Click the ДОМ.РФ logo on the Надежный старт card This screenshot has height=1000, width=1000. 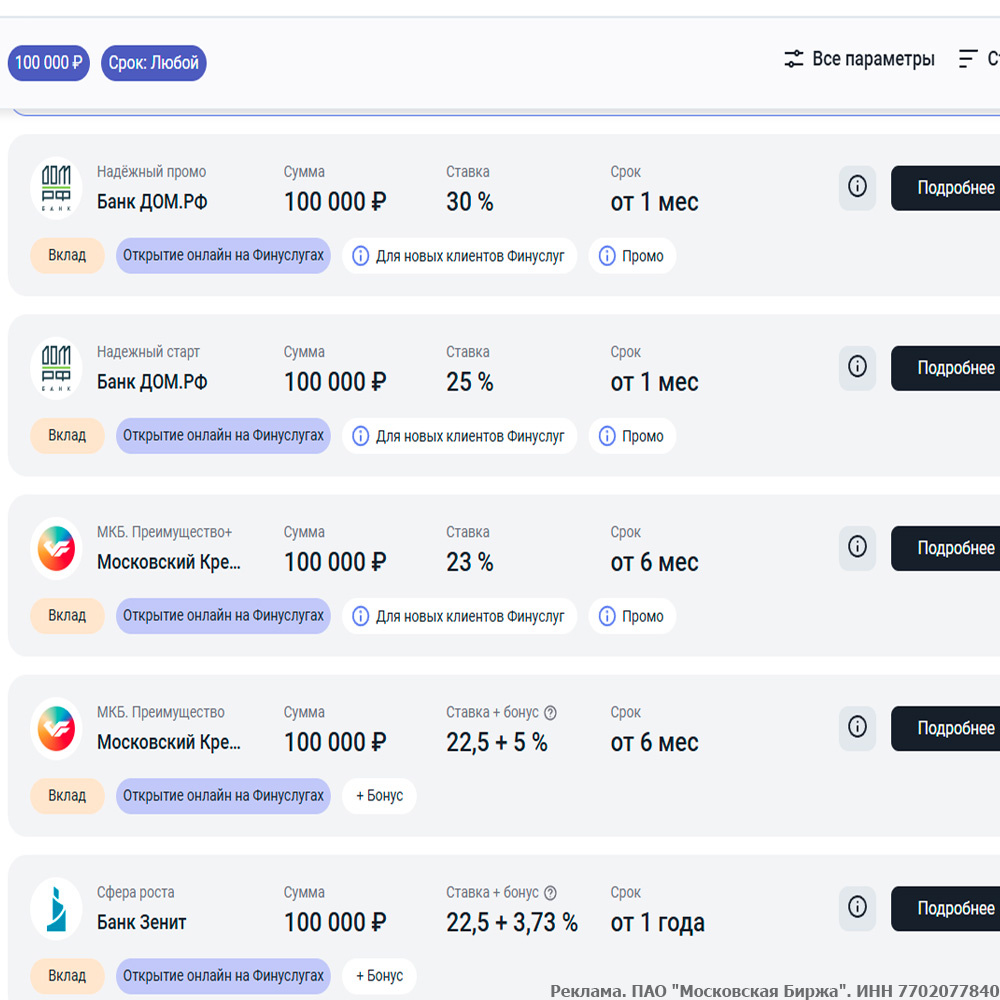pyautogui.click(x=56, y=368)
